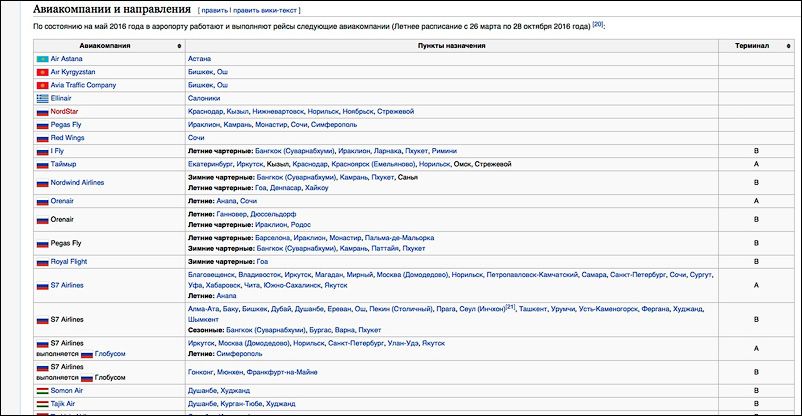Click the flag beside Tajik Air
The image size is (802, 416).
click(42, 404)
